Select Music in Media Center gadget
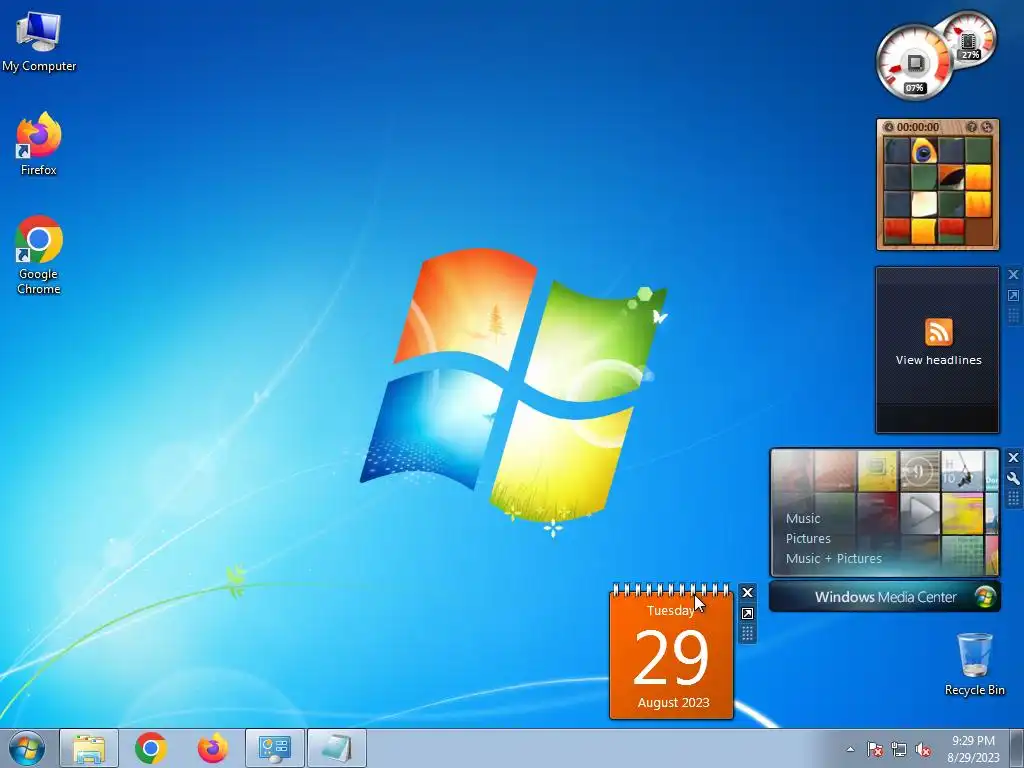1024x768 pixels. coord(803,519)
